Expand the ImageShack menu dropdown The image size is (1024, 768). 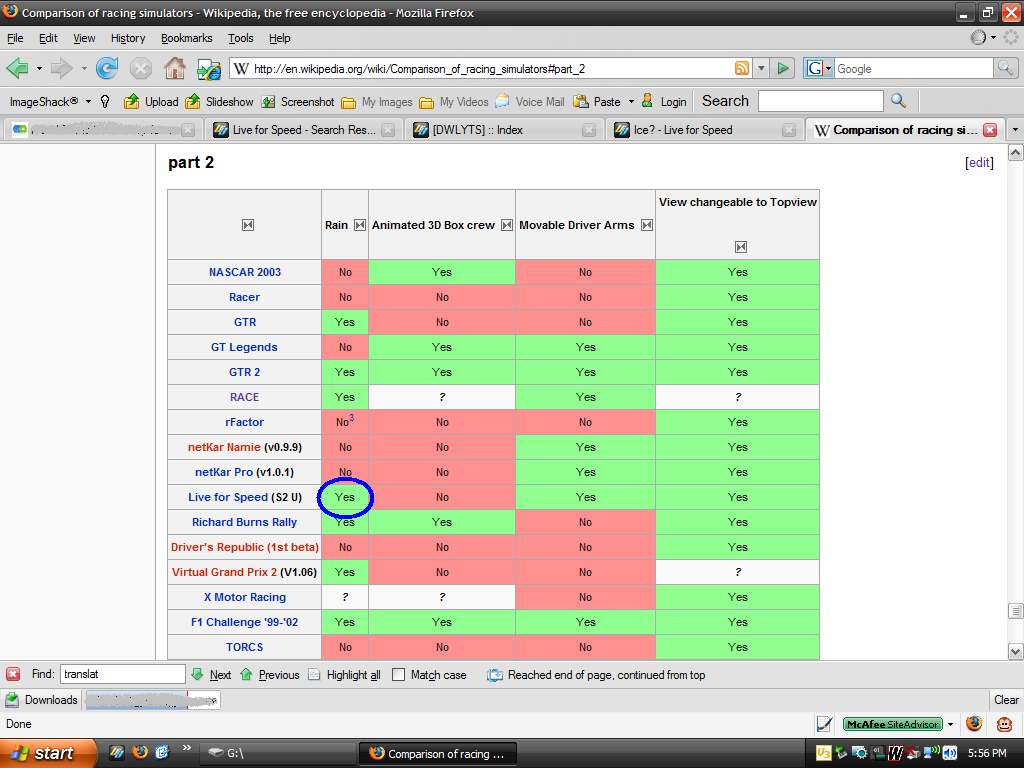[88, 101]
